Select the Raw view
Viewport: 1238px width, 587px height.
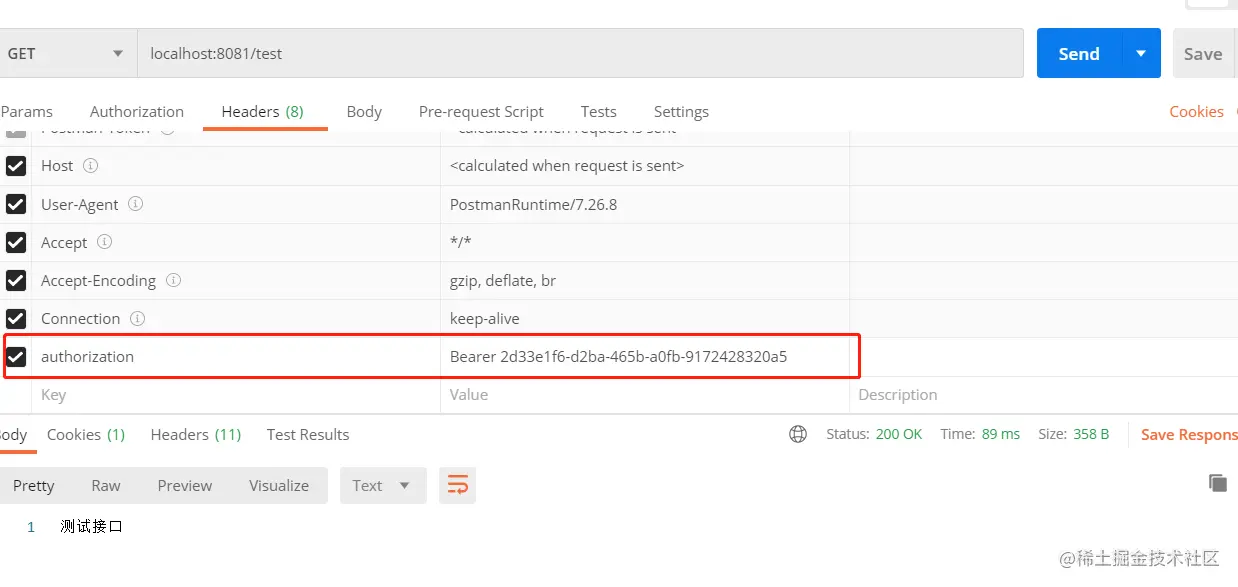[106, 486]
